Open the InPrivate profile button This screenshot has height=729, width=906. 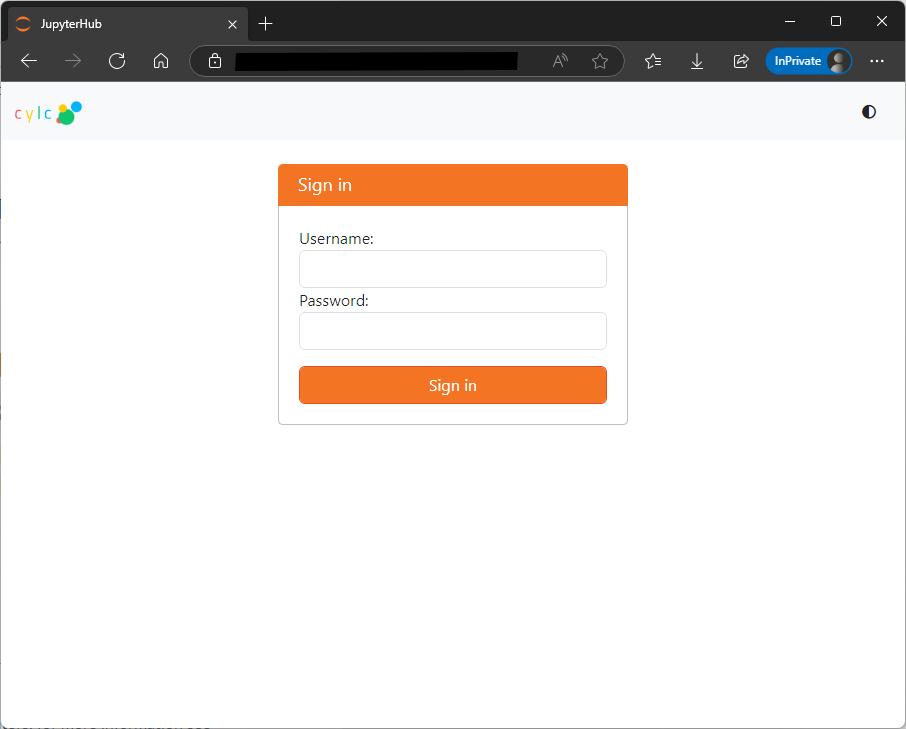coord(808,61)
